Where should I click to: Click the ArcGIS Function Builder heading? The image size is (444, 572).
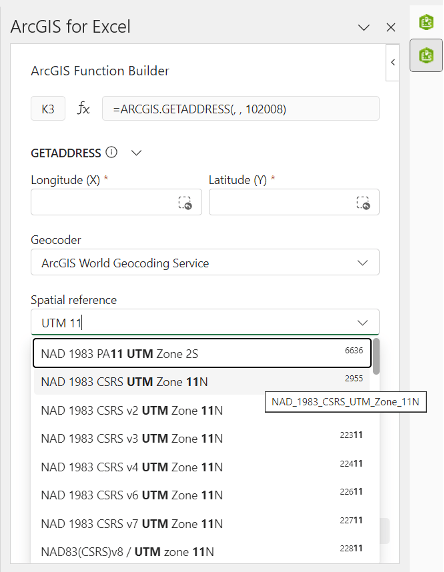100,71
